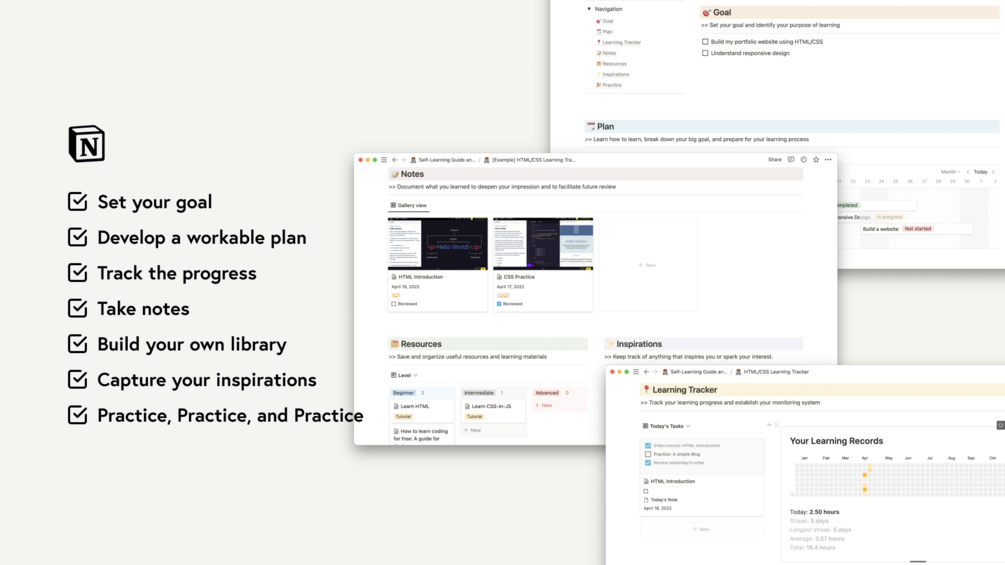The width and height of the screenshot is (1005, 565).
Task: Open page updates clock icon in Notes window
Action: (803, 160)
